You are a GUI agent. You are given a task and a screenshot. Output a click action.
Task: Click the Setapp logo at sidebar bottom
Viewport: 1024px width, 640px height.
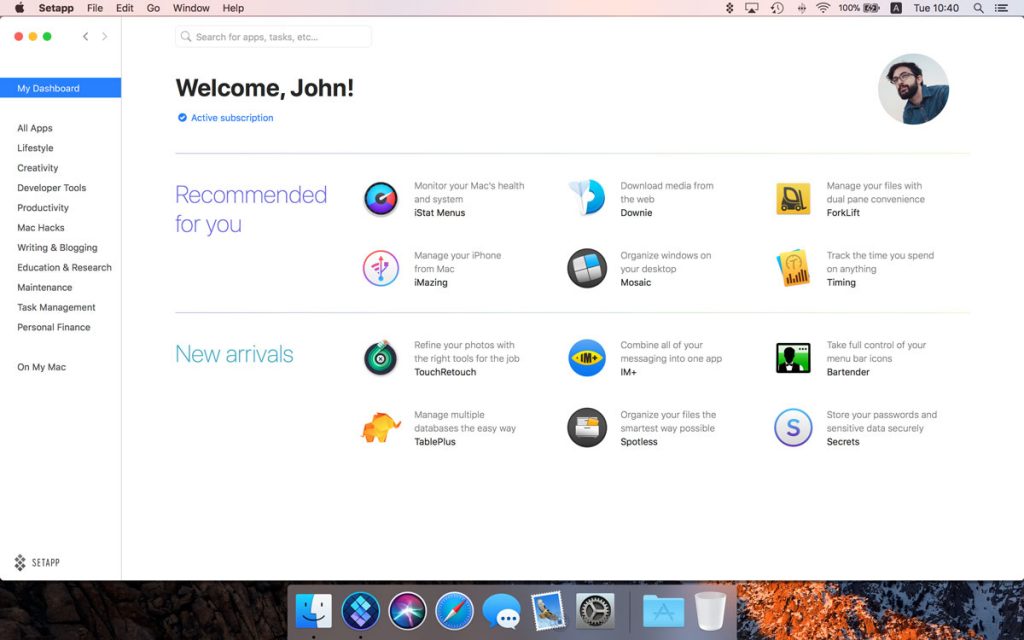(x=37, y=562)
